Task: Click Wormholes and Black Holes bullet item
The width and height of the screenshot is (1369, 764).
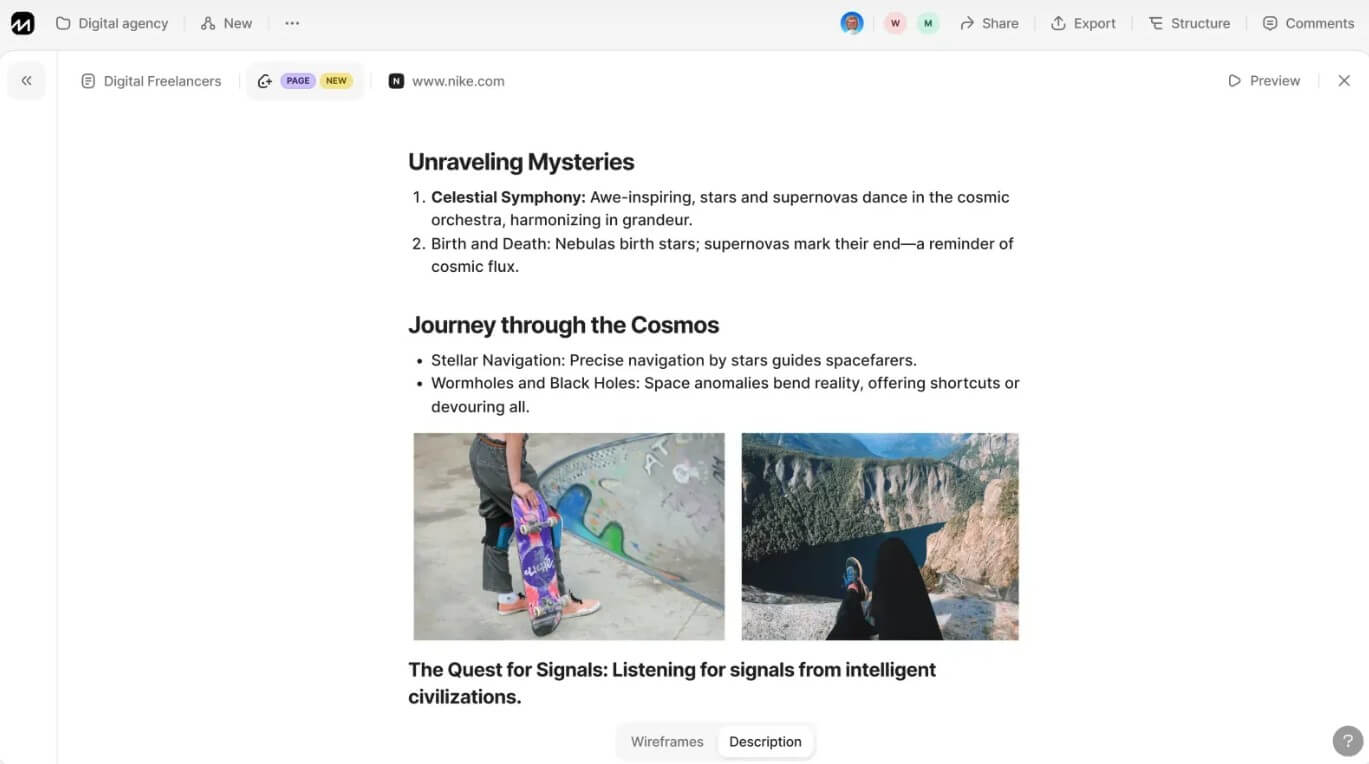Action: [725, 395]
